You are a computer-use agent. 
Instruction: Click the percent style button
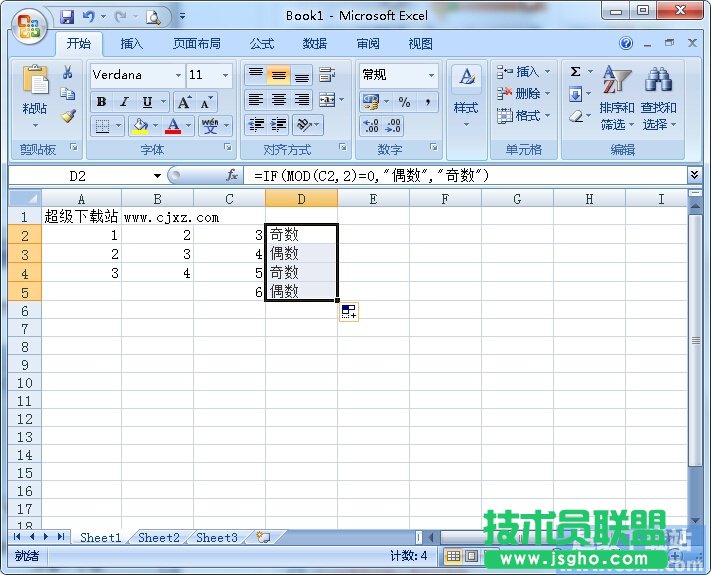404,102
